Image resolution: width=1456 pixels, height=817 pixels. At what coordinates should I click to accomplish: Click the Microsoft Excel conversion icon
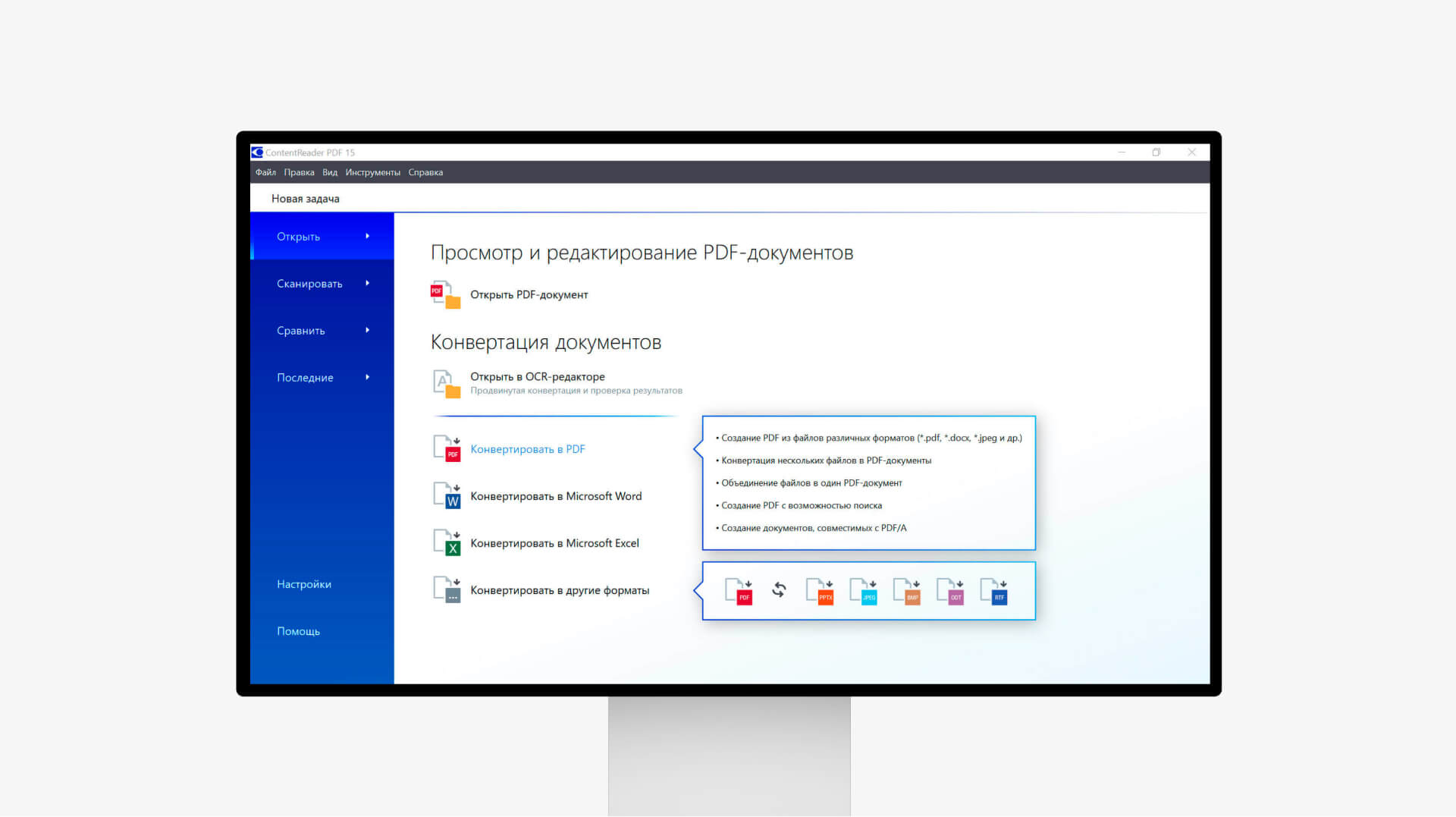(x=447, y=543)
